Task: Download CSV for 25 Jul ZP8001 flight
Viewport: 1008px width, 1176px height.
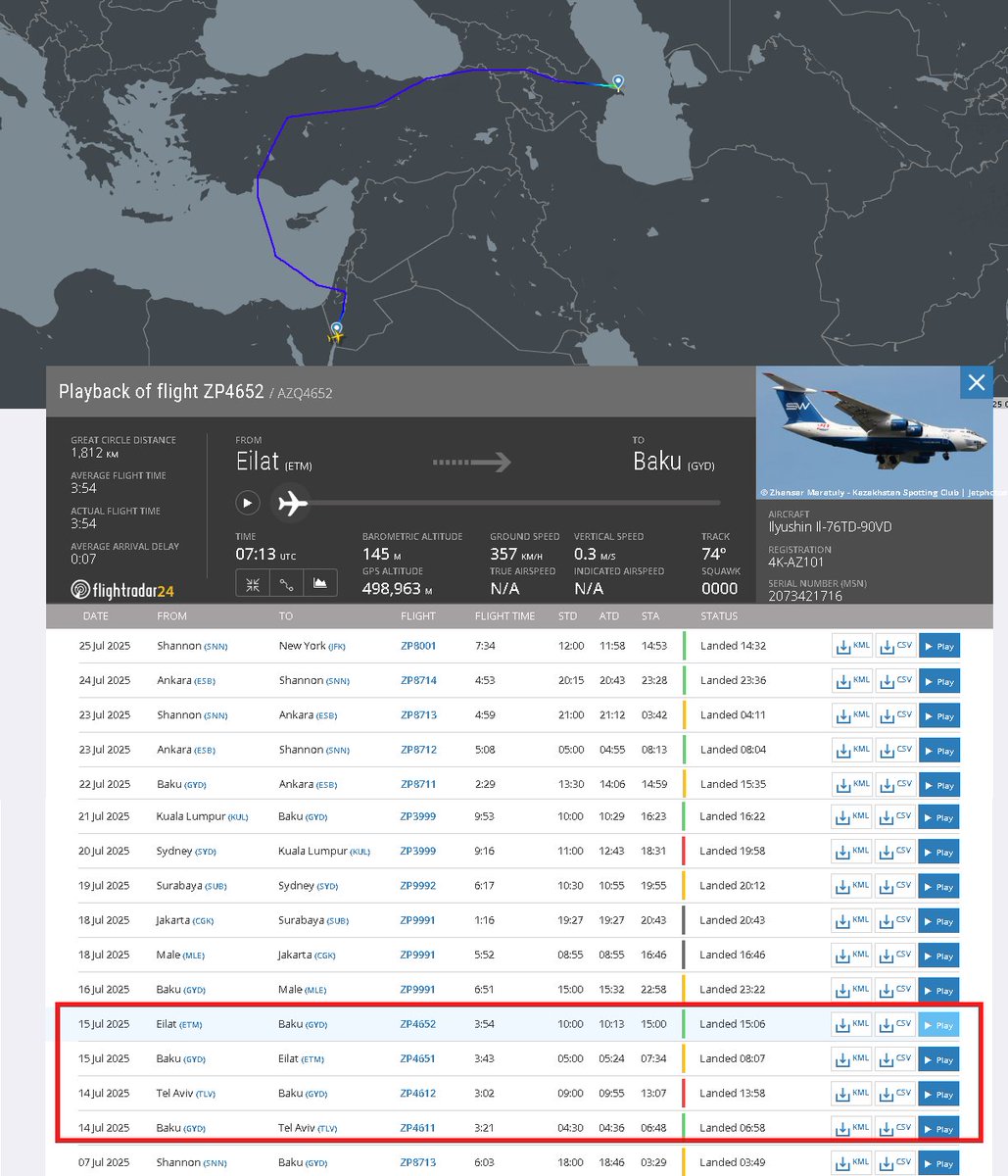Action: [x=895, y=647]
